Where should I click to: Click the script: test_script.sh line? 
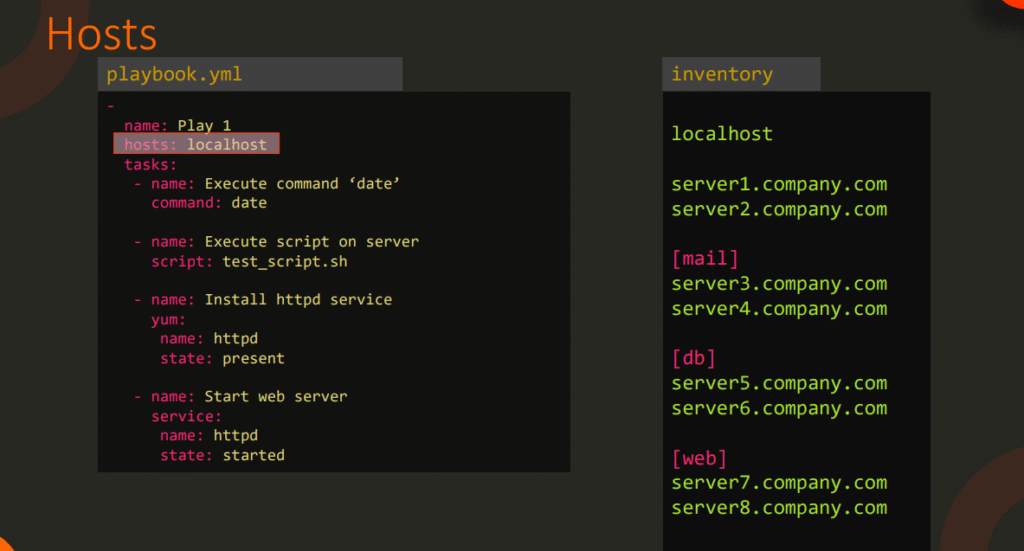point(249,261)
